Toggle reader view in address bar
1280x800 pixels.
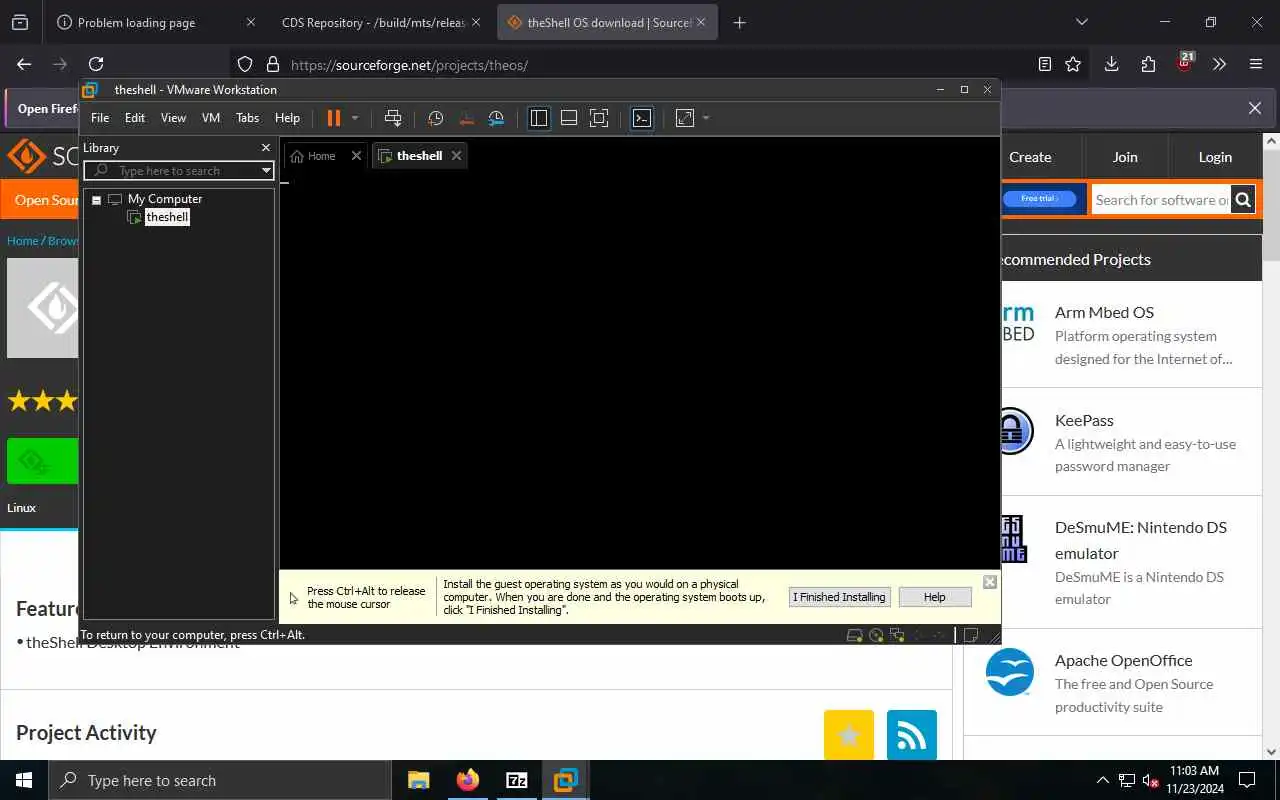click(x=1044, y=64)
